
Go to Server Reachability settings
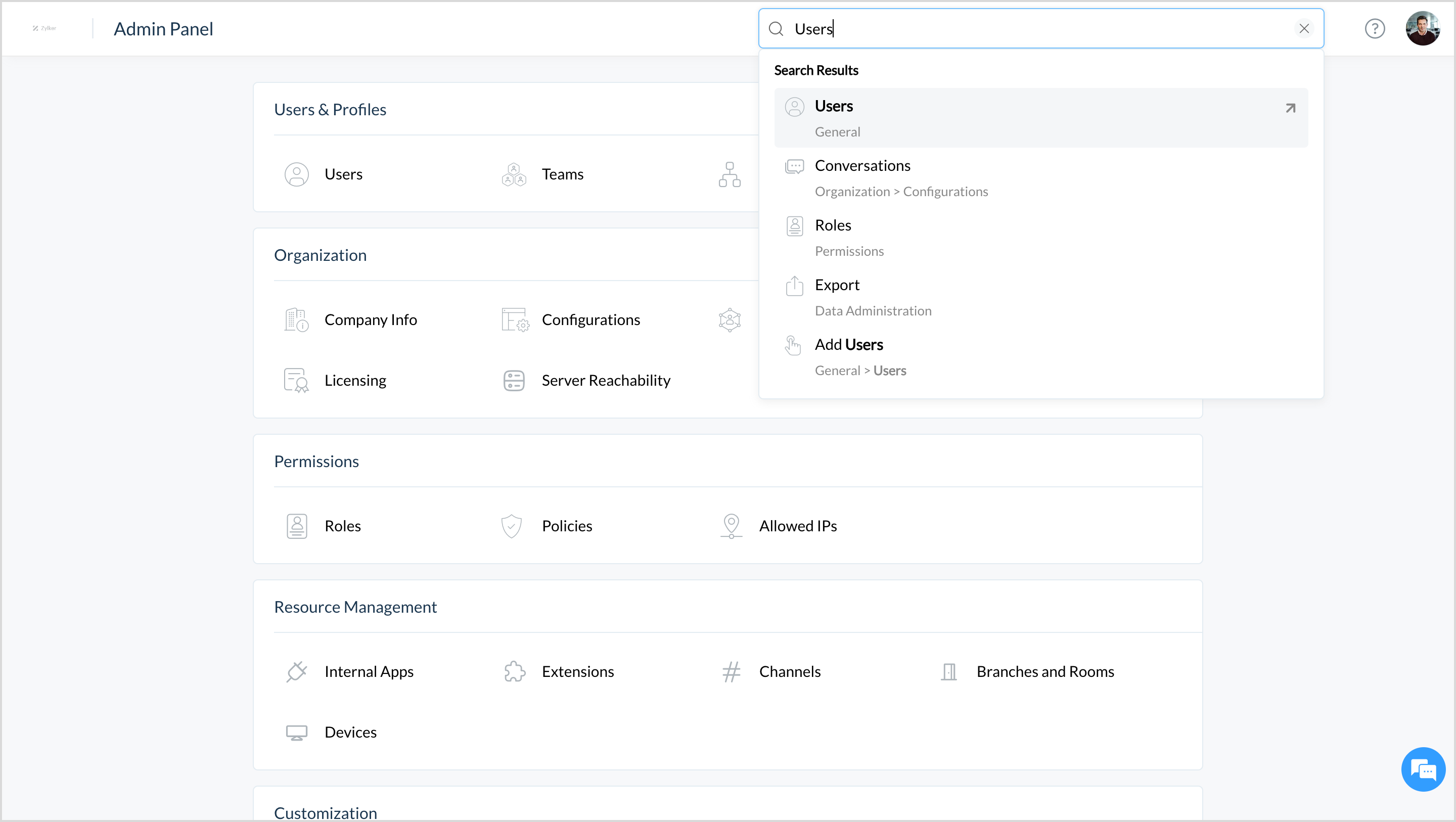605,381
